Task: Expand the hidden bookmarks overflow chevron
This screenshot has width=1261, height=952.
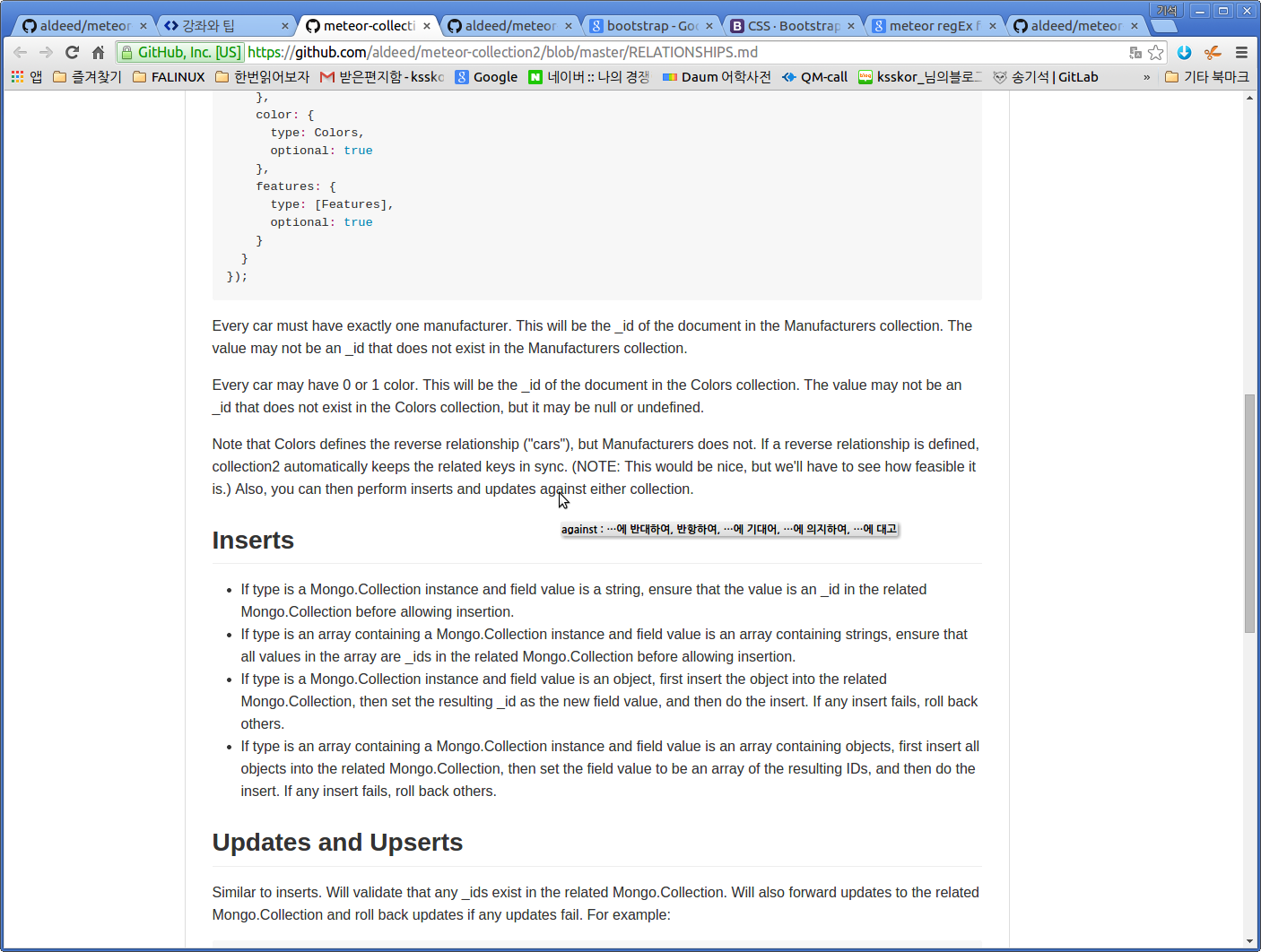Action: 1146,77
